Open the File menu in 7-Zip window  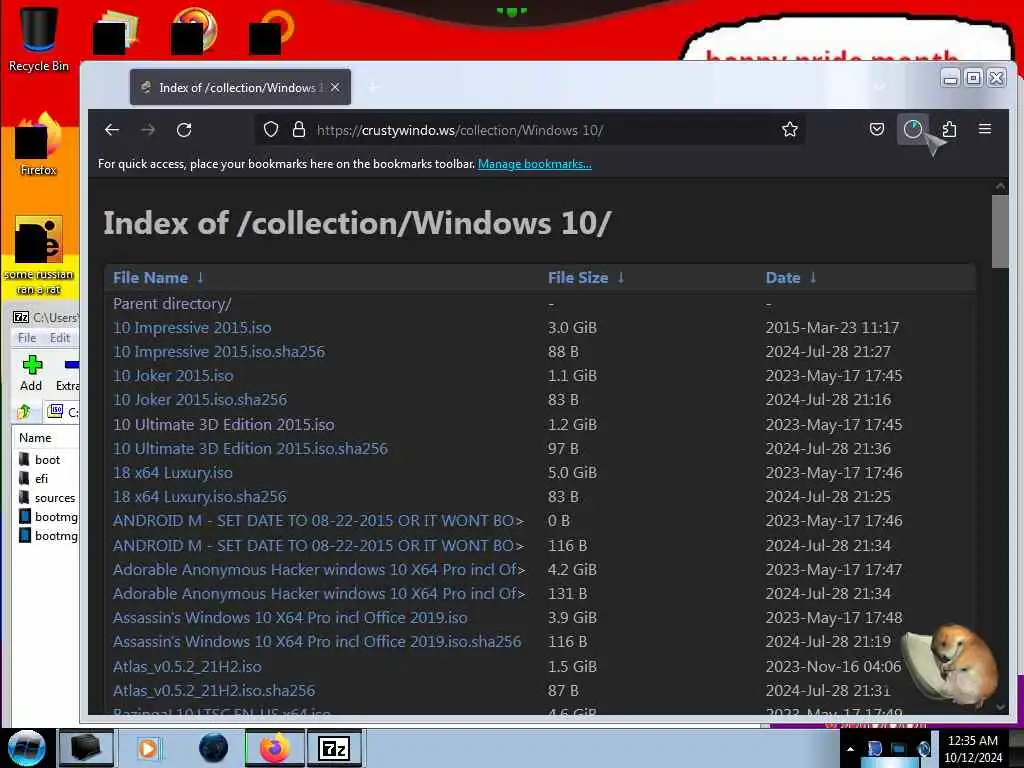[27, 338]
